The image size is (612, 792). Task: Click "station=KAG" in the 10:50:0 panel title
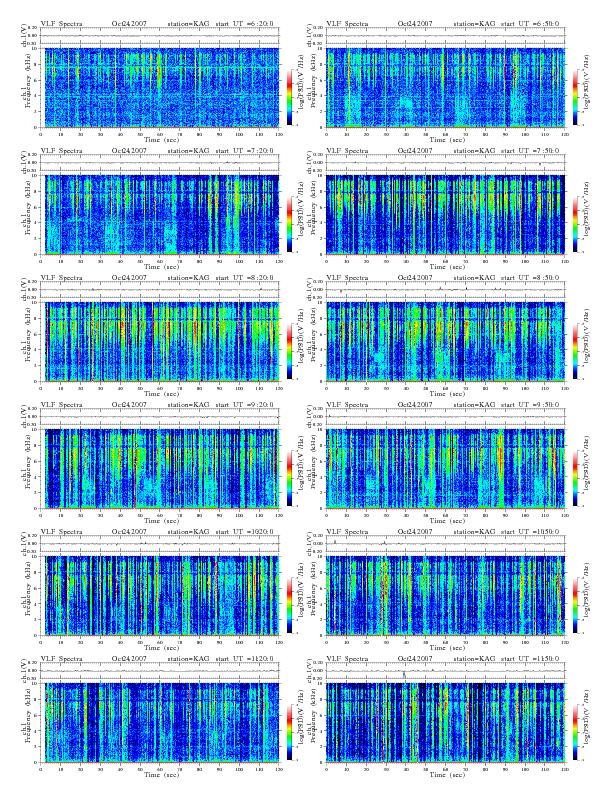coord(474,532)
